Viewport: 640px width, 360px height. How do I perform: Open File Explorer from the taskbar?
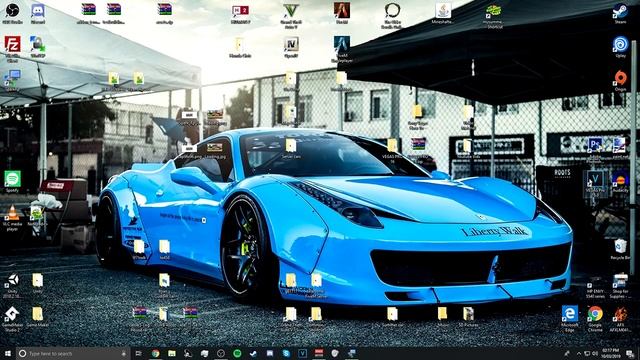(171, 353)
